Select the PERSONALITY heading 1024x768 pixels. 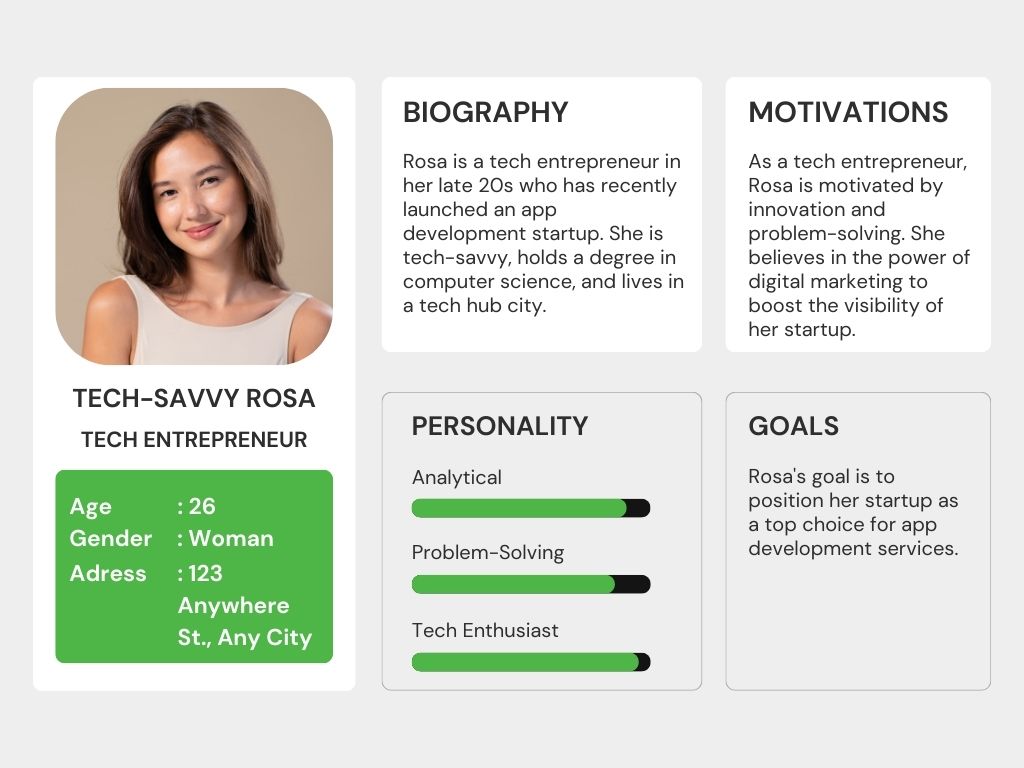(x=500, y=426)
